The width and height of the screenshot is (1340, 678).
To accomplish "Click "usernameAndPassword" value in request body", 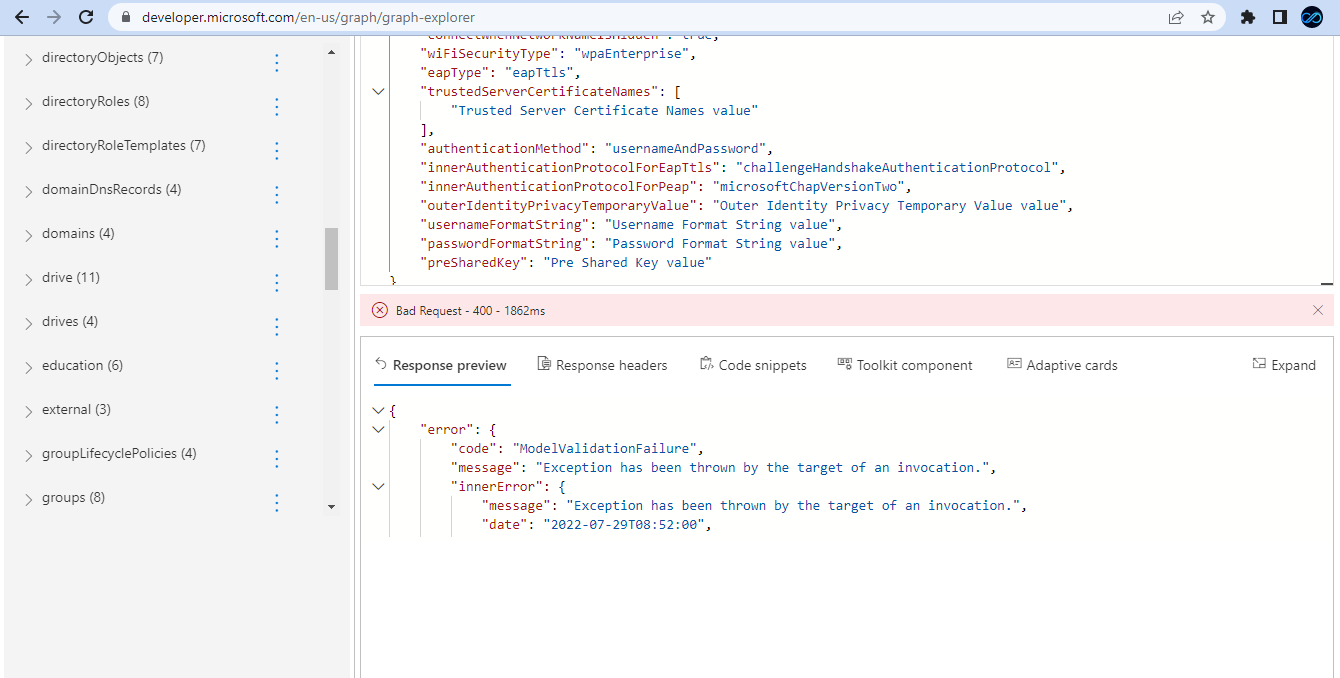I will pyautogui.click(x=685, y=148).
